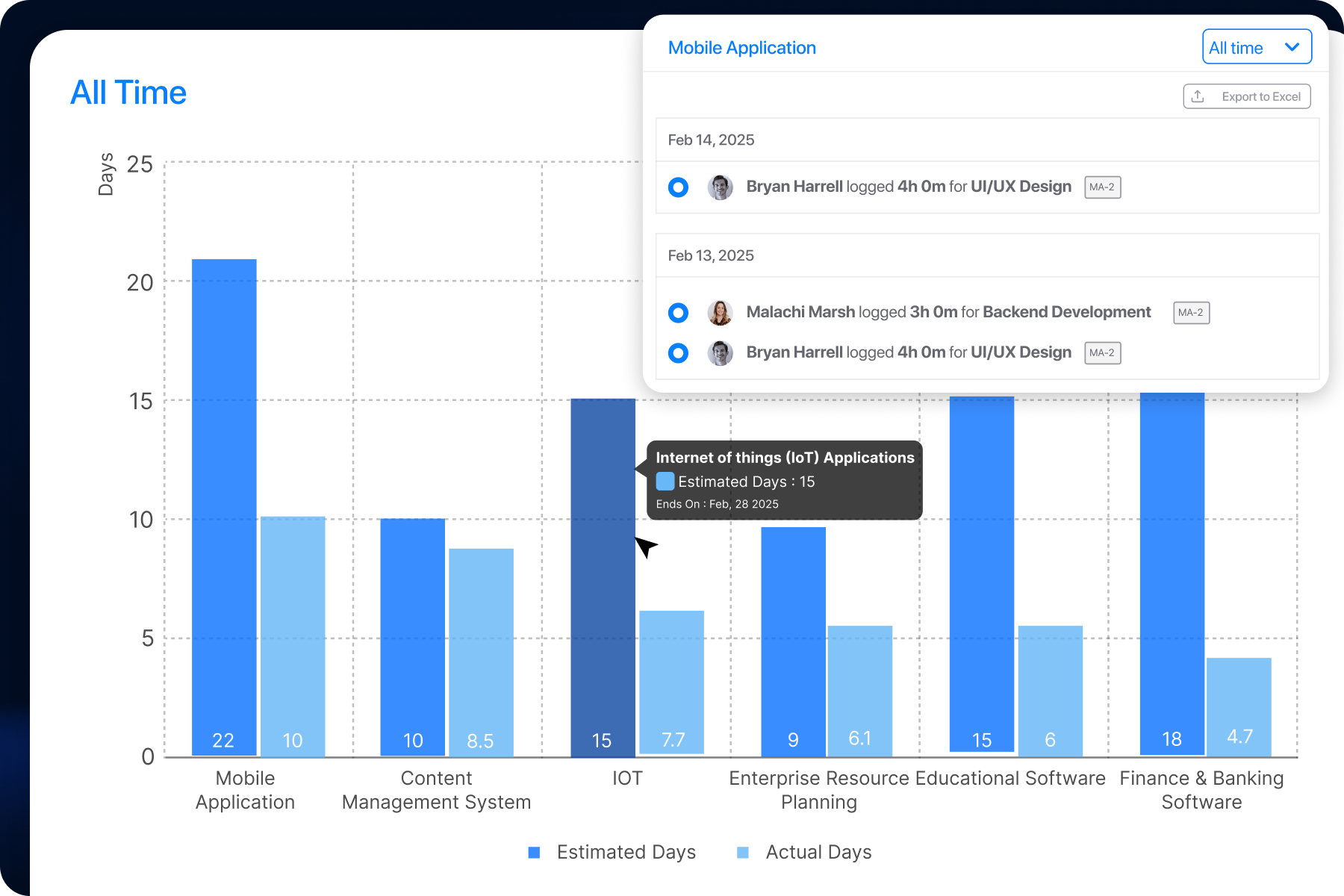Select the radio button for Bryan Harrell's Feb 13 entry
The image size is (1344, 896).
click(678, 352)
